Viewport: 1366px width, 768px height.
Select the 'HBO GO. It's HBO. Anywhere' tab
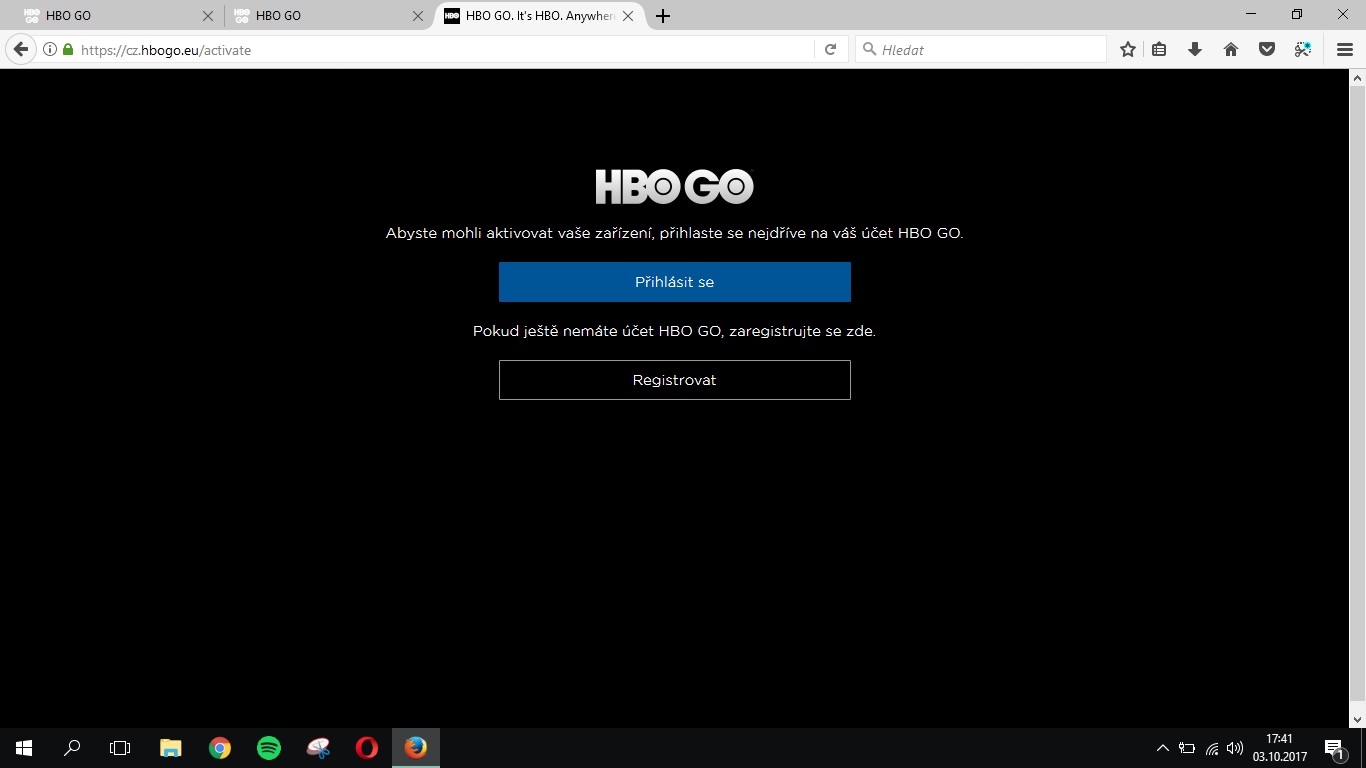[540, 16]
